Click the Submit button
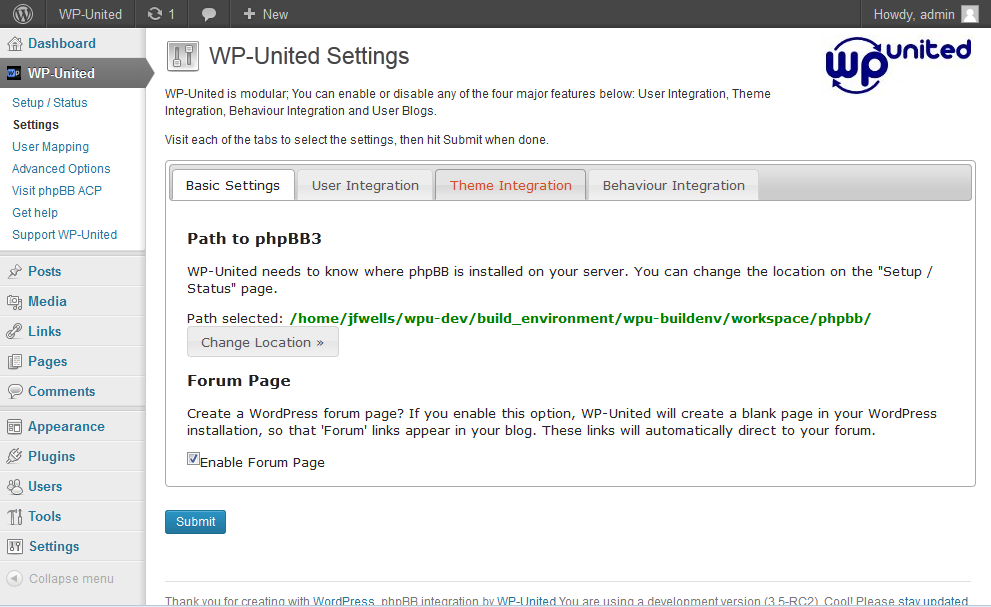 pyautogui.click(x=195, y=522)
